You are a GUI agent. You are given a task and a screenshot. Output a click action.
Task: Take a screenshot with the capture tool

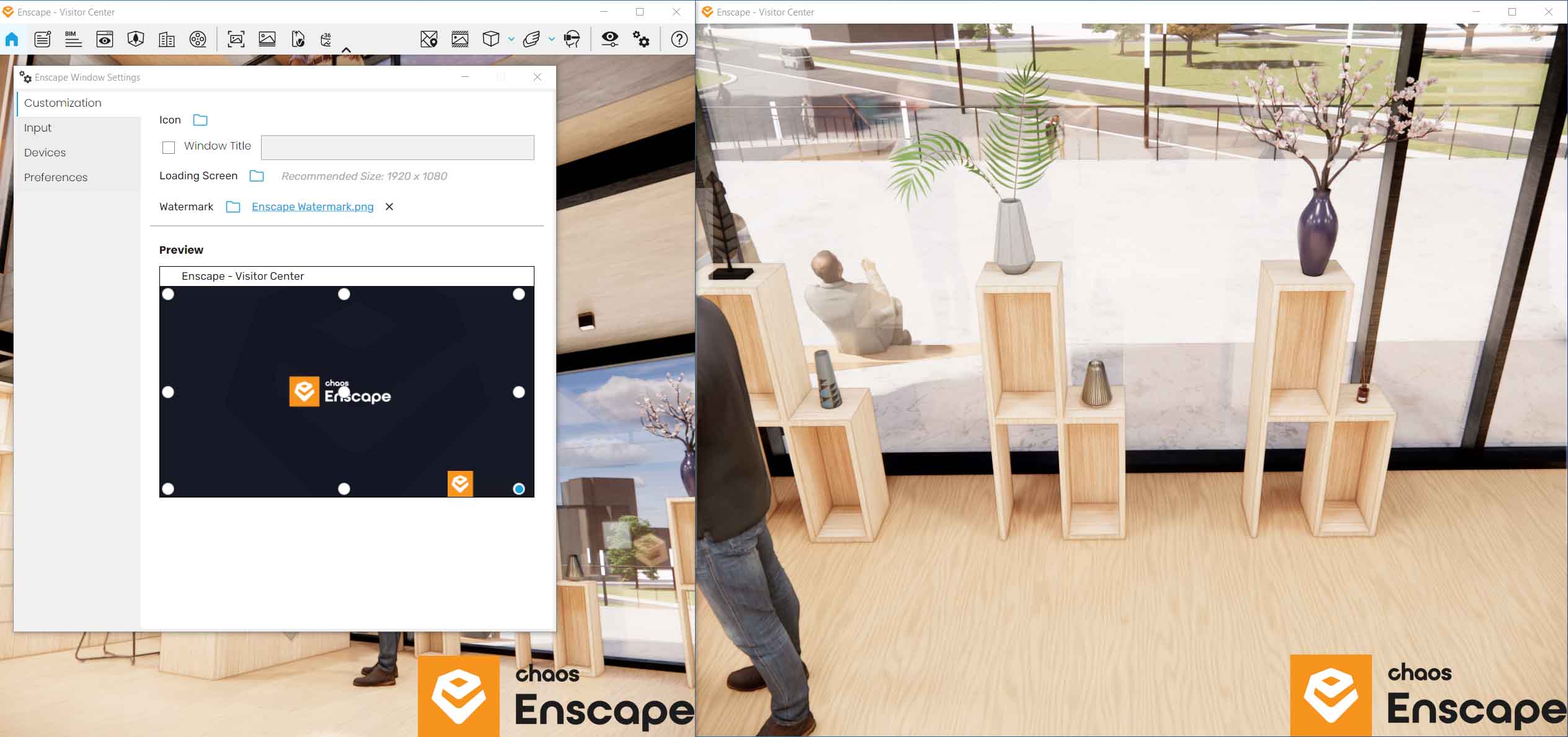click(x=236, y=39)
